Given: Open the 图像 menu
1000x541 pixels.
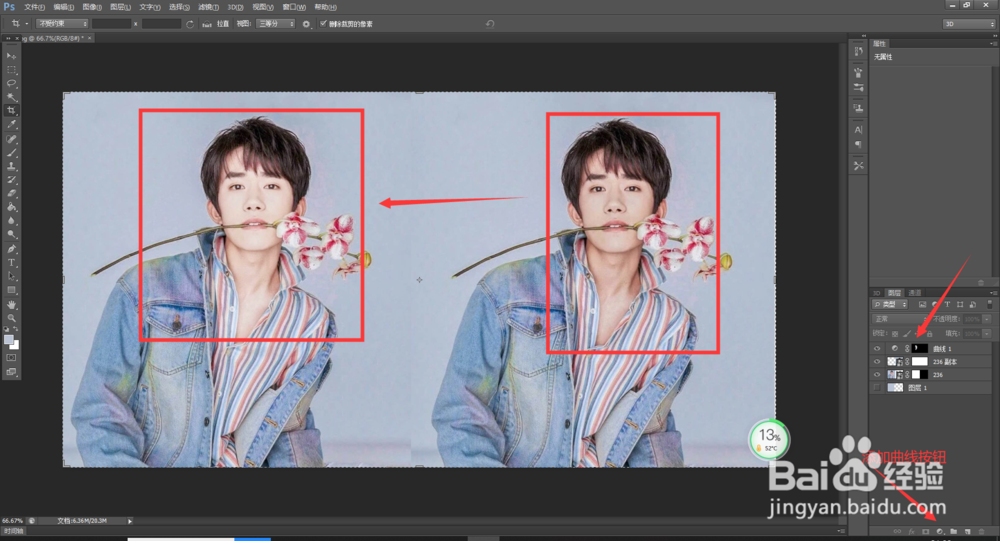Looking at the screenshot, I should (x=92, y=7).
